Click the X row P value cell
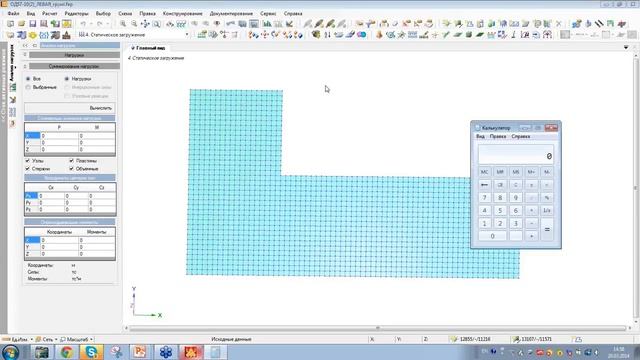 59,136
